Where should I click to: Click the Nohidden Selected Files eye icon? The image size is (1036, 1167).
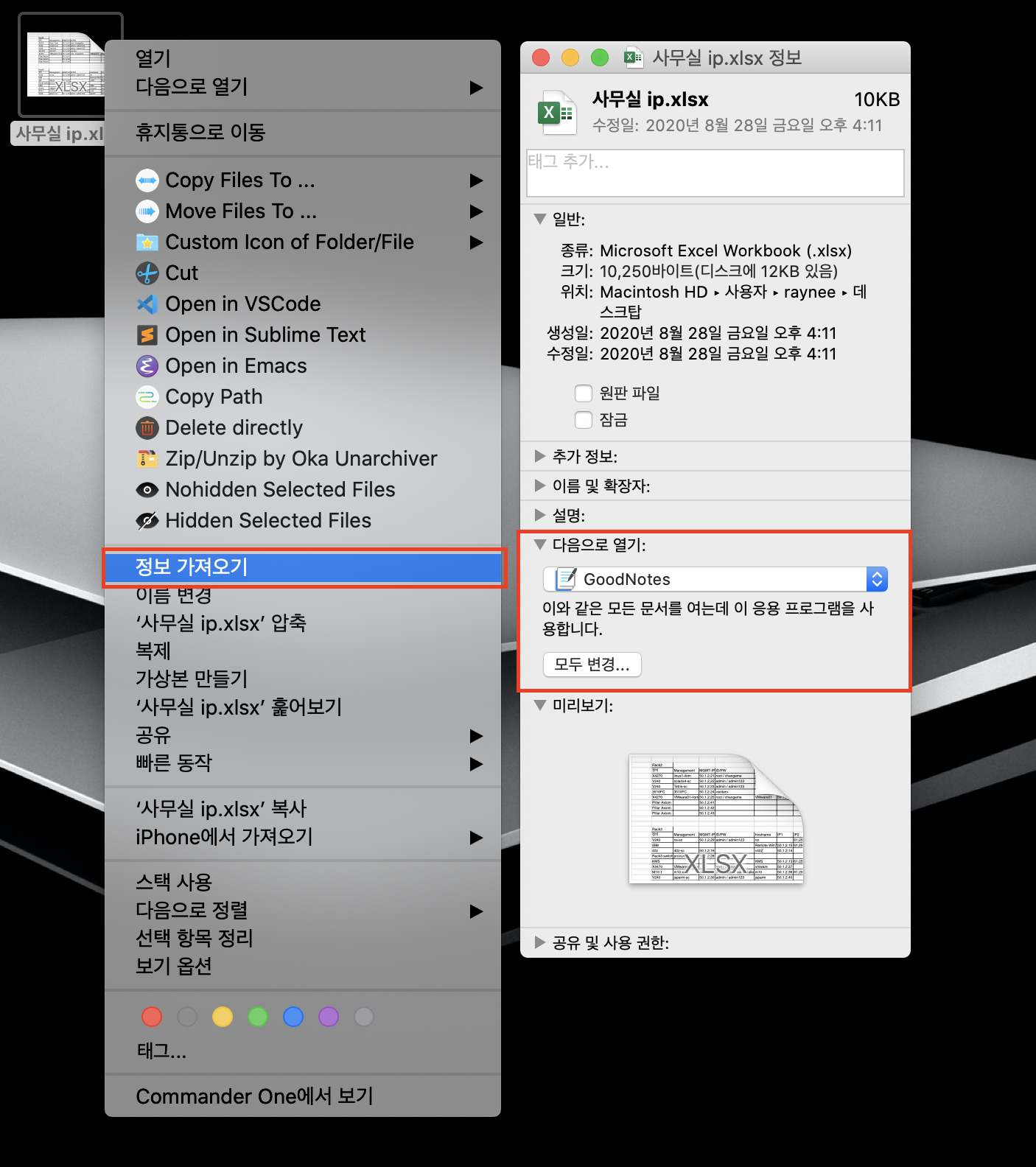[x=147, y=490]
